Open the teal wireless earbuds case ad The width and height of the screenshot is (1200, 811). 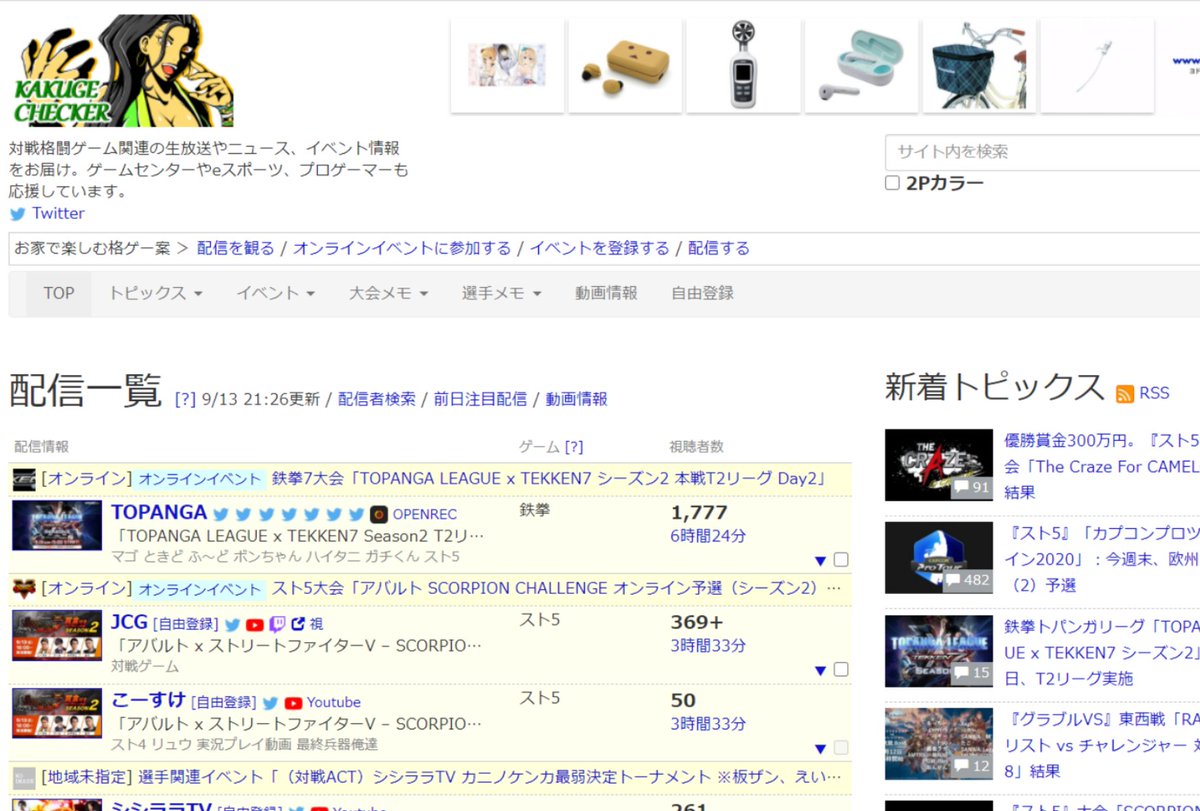[x=861, y=65]
